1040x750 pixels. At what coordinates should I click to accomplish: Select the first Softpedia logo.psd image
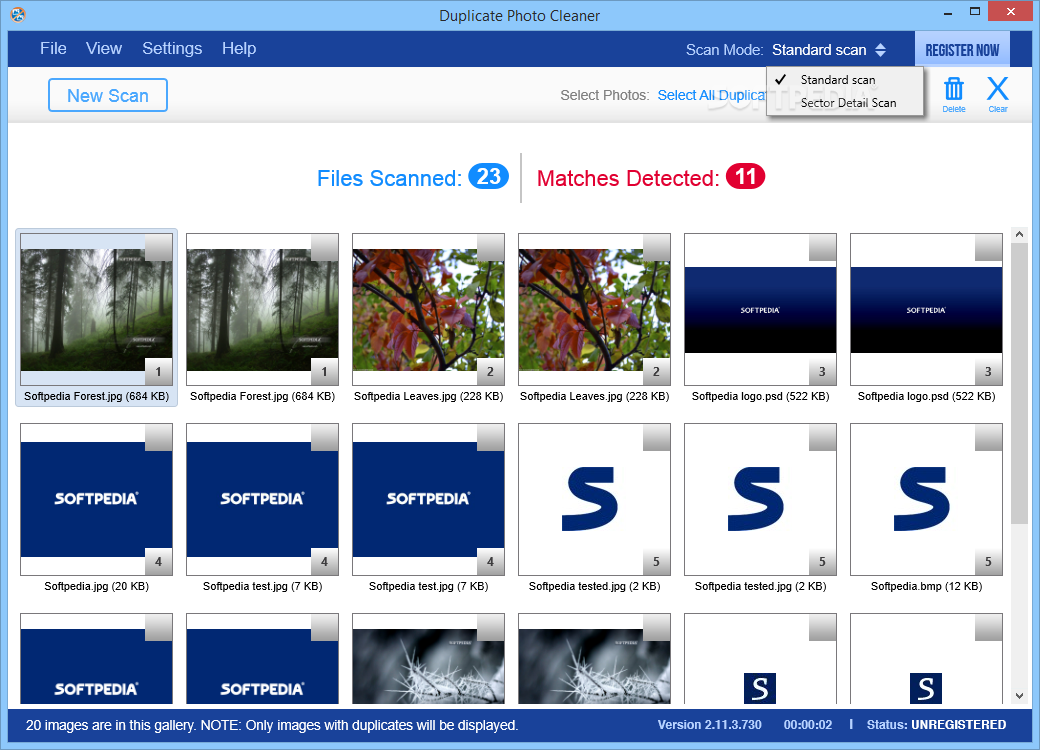(x=760, y=310)
